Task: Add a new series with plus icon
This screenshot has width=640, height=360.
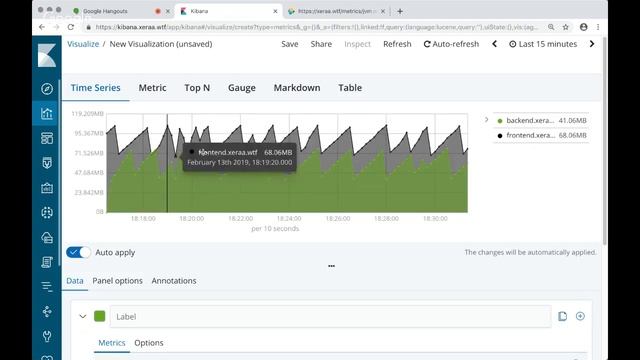Action: click(x=580, y=316)
